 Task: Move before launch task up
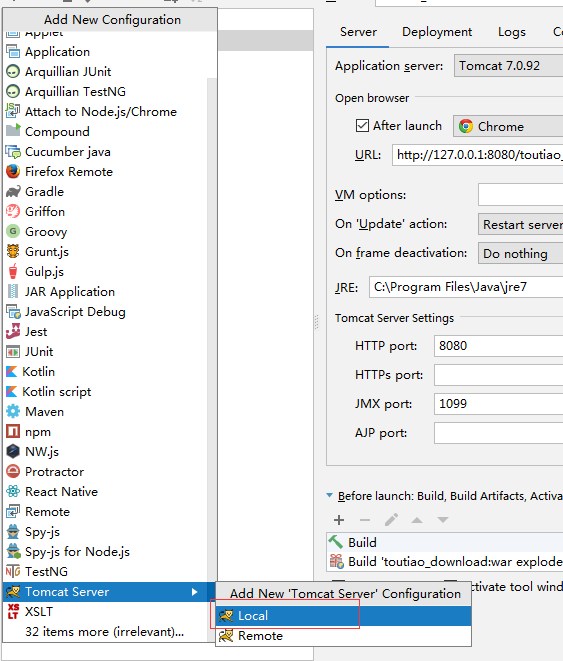coord(417,520)
